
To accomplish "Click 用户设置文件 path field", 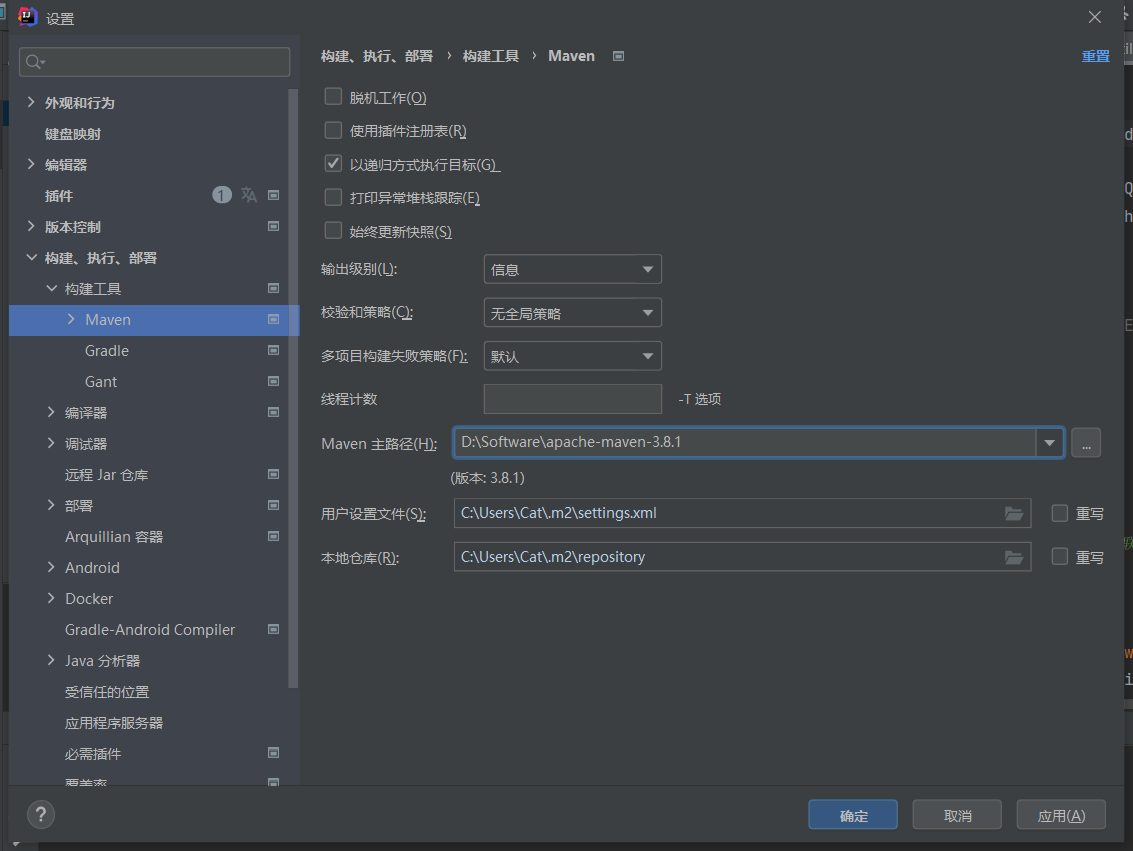I will (x=742, y=514).
